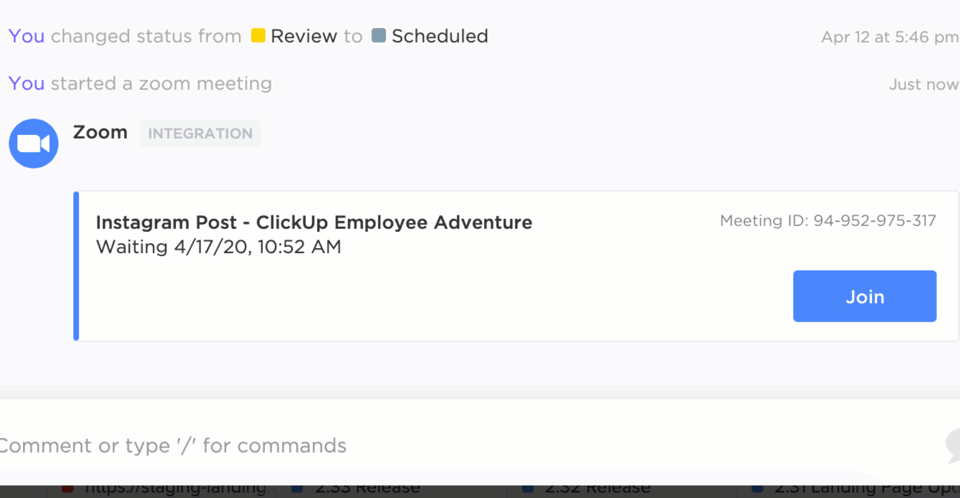Screen dimensions: 960x498
Task: Click the Zoom integration name label
Action: 100,132
